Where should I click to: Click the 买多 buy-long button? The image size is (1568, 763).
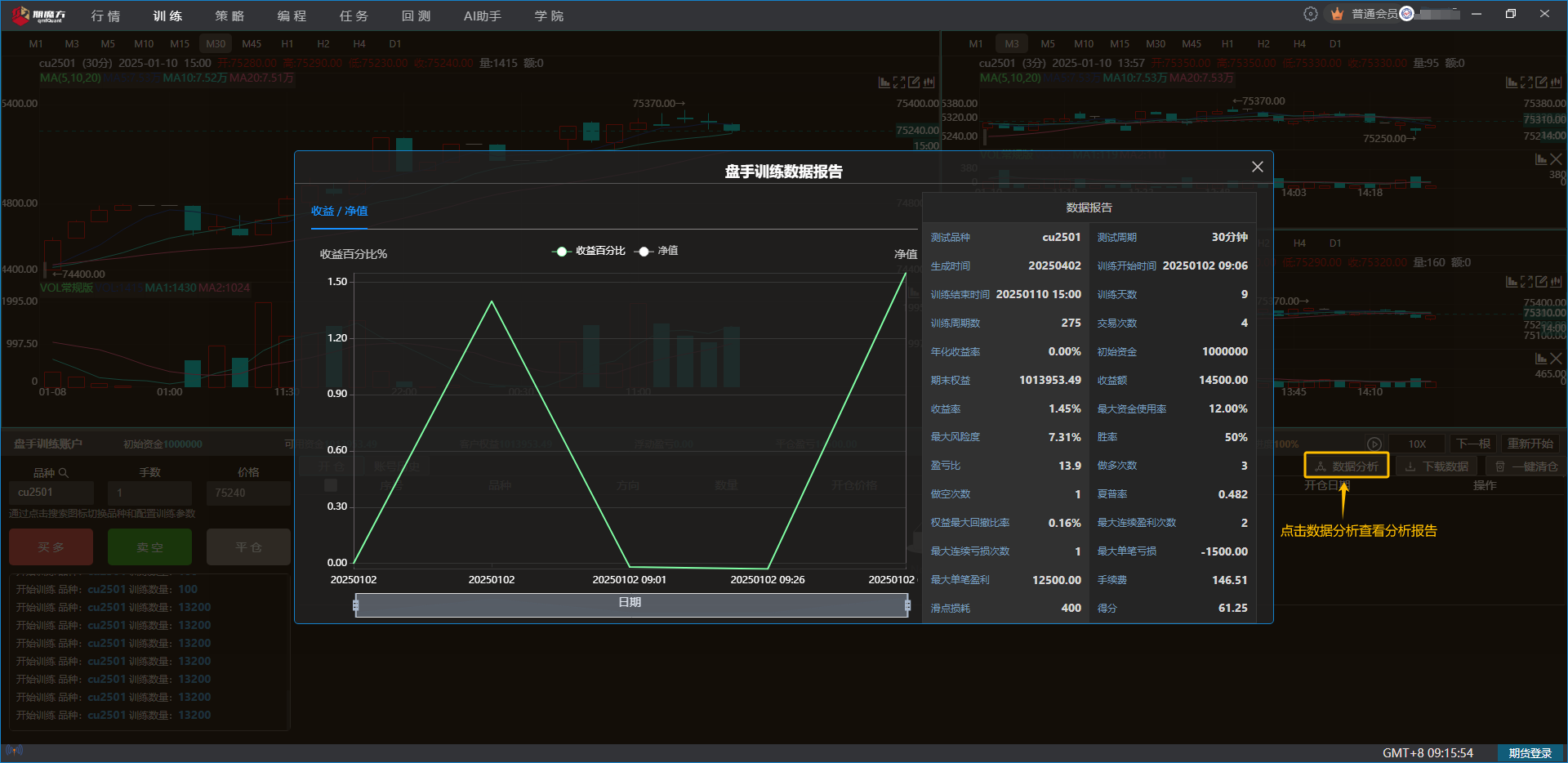[x=51, y=547]
